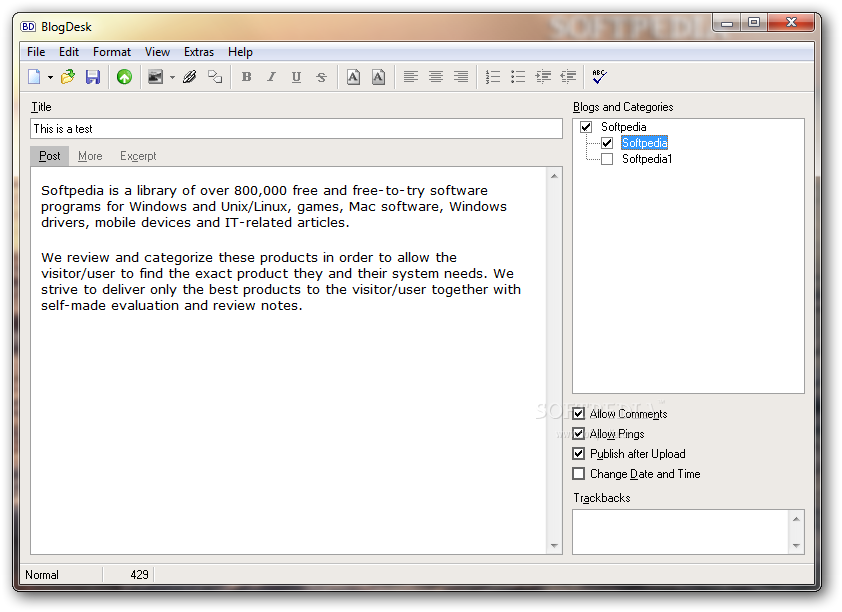Open the View menu

tap(157, 52)
